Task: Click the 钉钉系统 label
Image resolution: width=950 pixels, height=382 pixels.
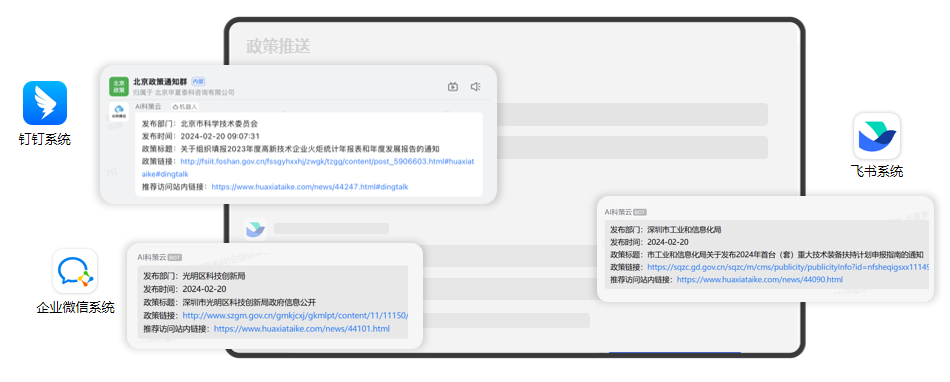Action: pos(45,140)
